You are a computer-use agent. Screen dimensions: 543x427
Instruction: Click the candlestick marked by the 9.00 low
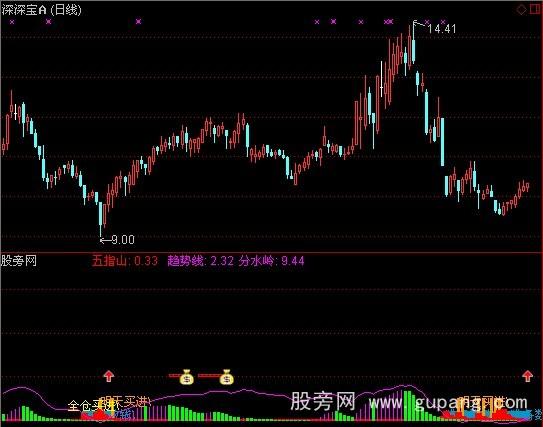click(x=101, y=219)
